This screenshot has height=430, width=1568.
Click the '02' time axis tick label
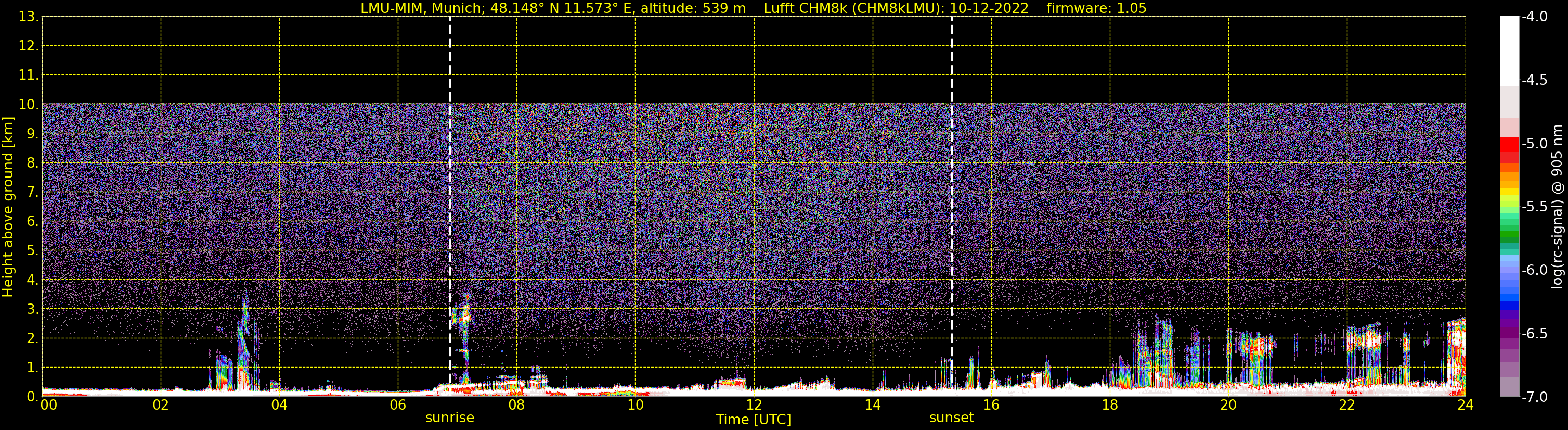pyautogui.click(x=161, y=405)
